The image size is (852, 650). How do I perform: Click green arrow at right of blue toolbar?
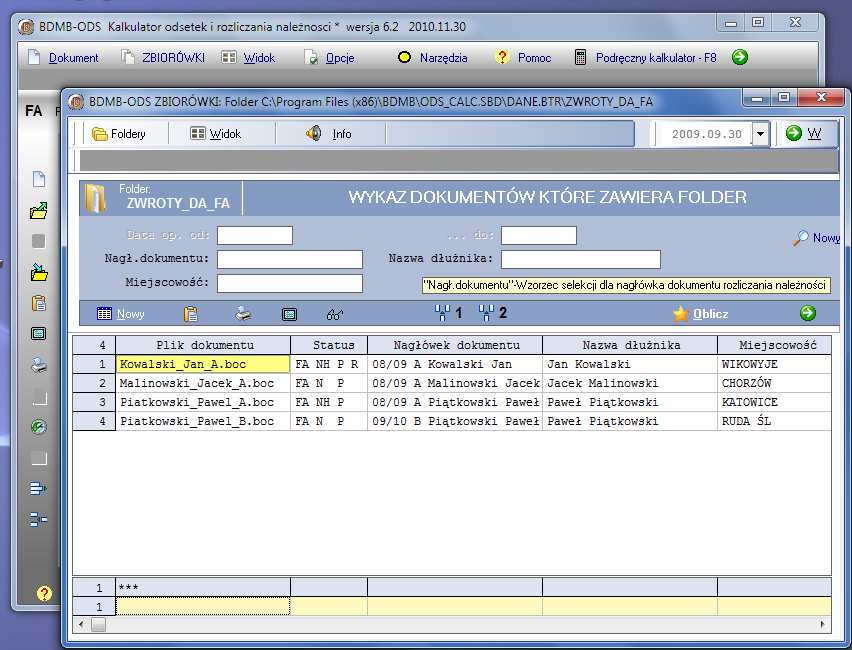pos(808,312)
